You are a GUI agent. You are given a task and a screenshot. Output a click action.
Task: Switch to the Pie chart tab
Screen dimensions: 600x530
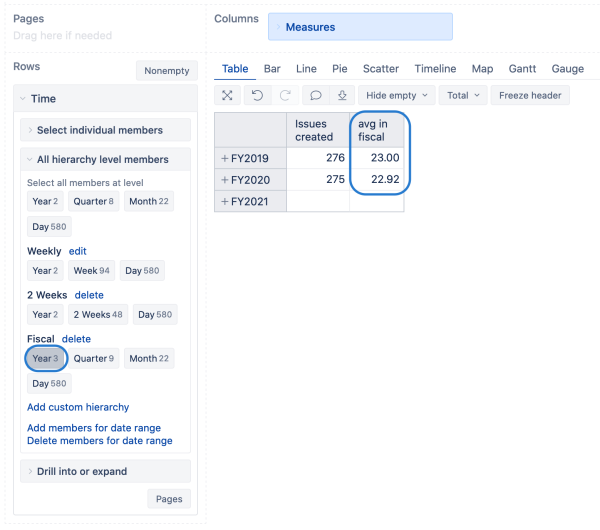340,69
